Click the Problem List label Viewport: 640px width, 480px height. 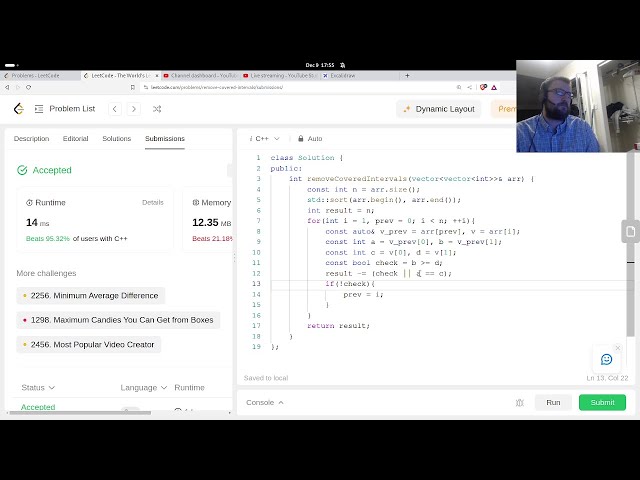[x=72, y=109]
